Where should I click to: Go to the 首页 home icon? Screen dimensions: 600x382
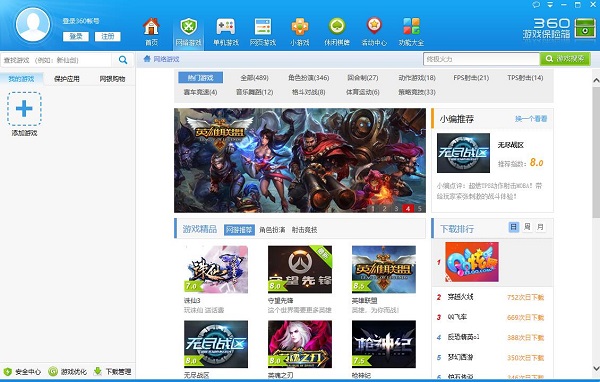tap(151, 27)
